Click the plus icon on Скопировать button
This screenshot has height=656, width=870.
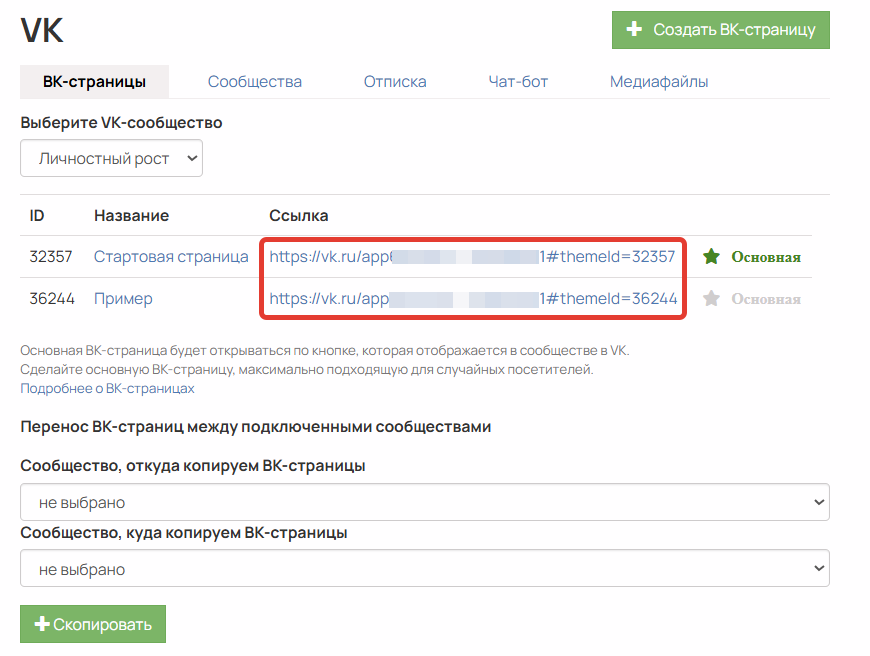[42, 624]
